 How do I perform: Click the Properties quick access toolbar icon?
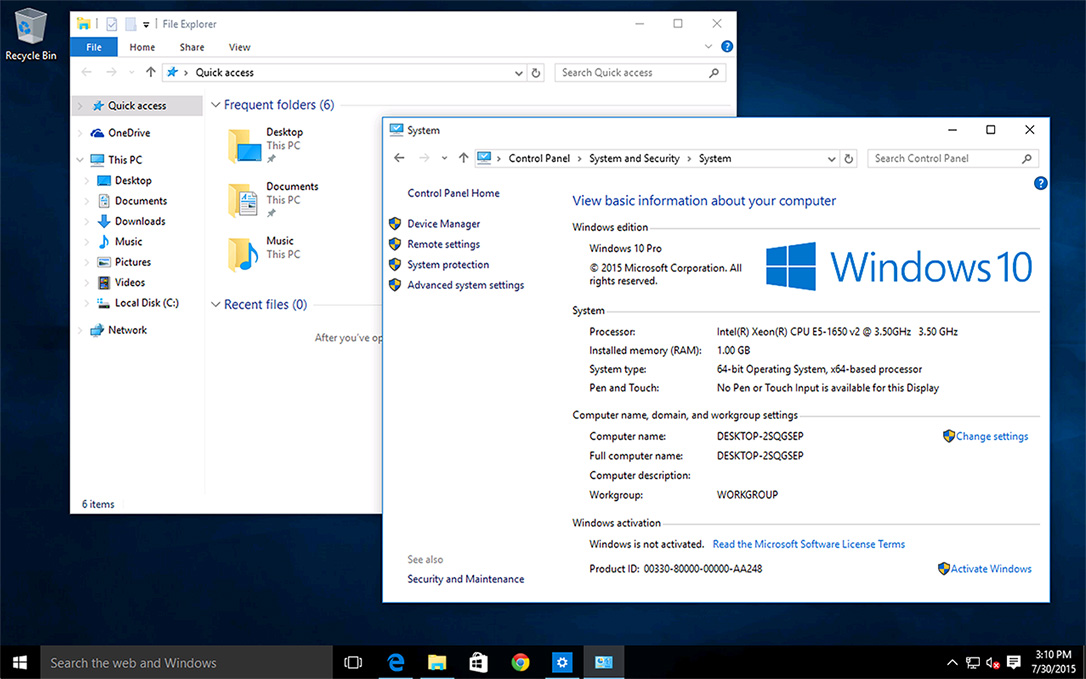pos(112,24)
